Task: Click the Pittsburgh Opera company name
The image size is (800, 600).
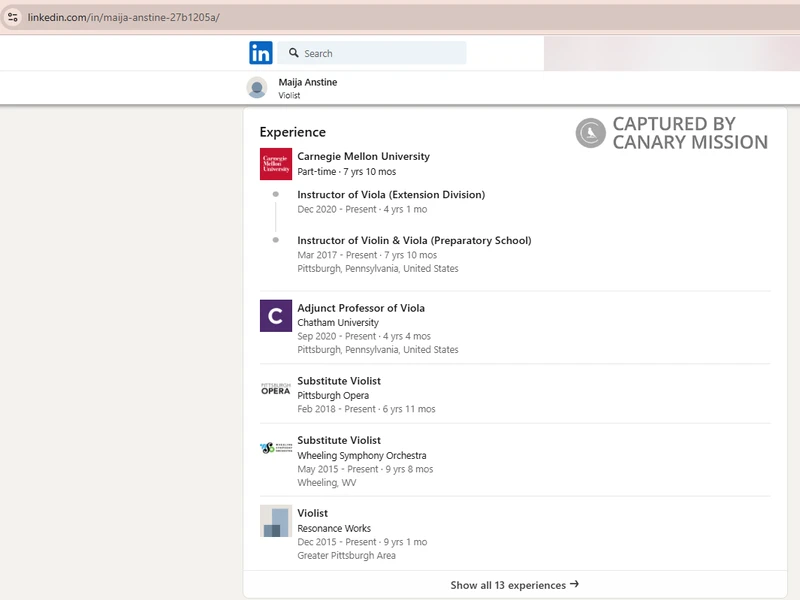Action: pos(333,395)
